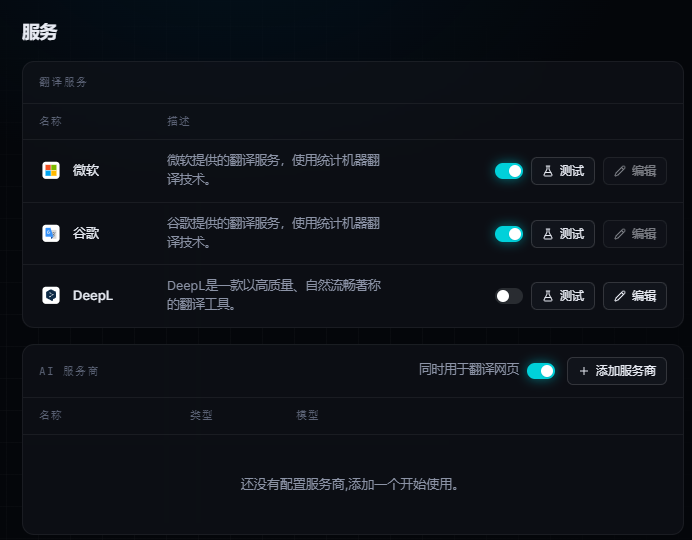
Task: Click the DeepL logo icon
Action: (51, 296)
